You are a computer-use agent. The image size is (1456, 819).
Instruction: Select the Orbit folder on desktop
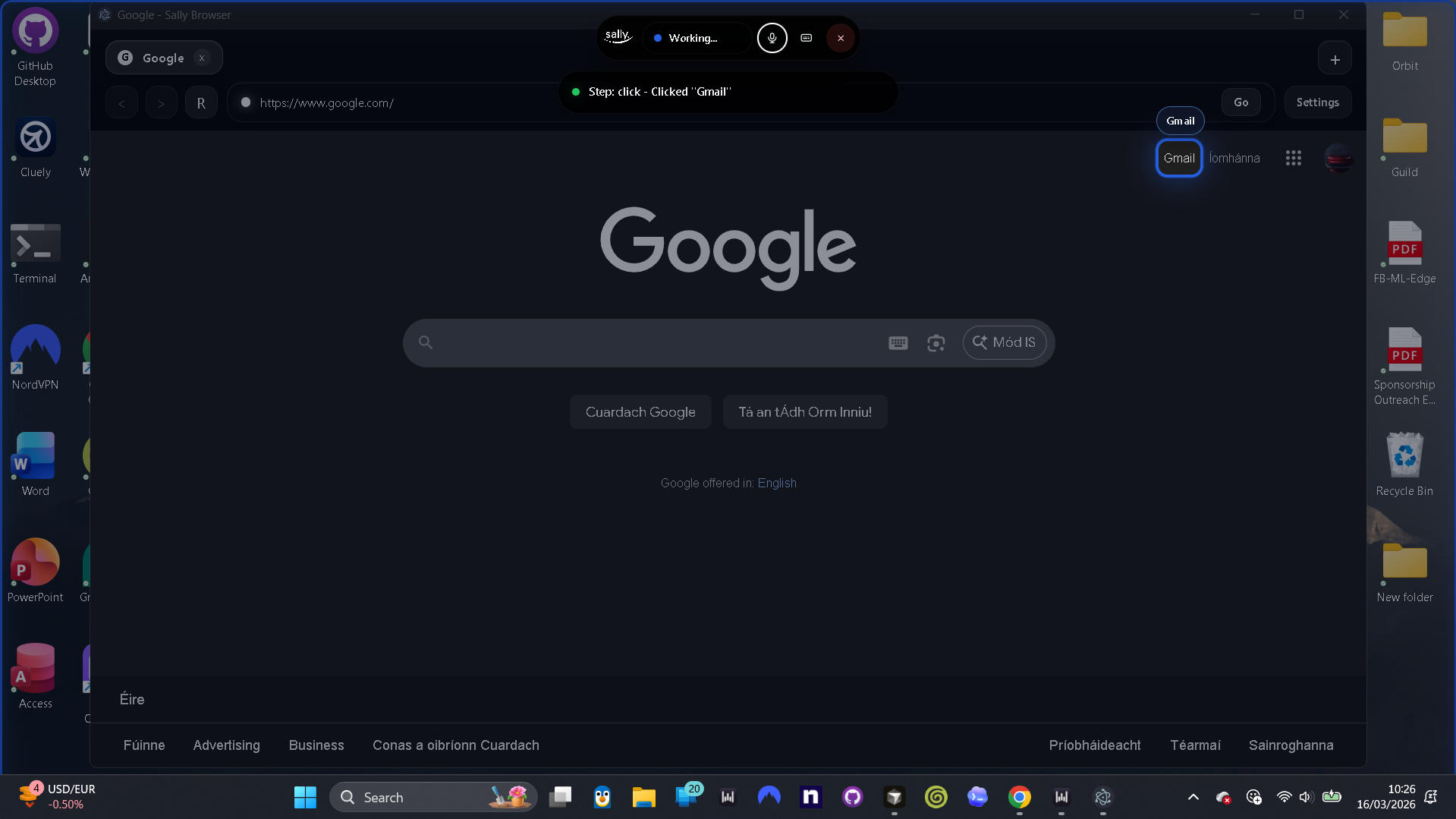[x=1405, y=42]
